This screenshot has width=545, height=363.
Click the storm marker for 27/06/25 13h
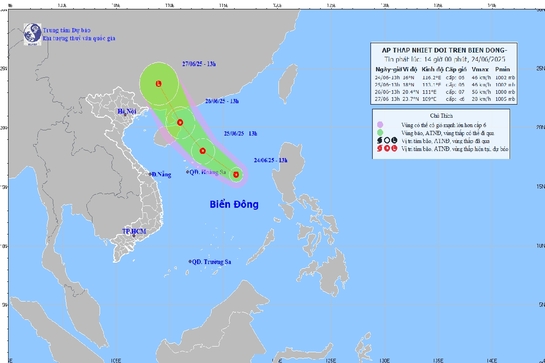pos(158,83)
